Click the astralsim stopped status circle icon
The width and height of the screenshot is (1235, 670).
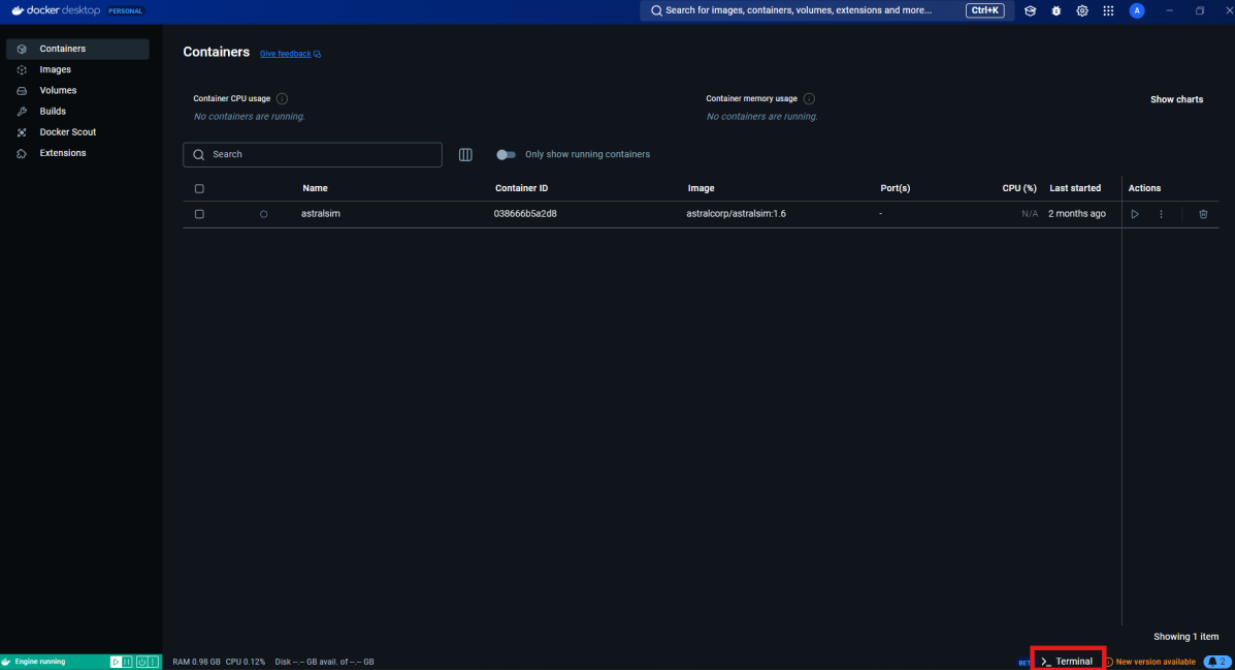pyautogui.click(x=264, y=214)
